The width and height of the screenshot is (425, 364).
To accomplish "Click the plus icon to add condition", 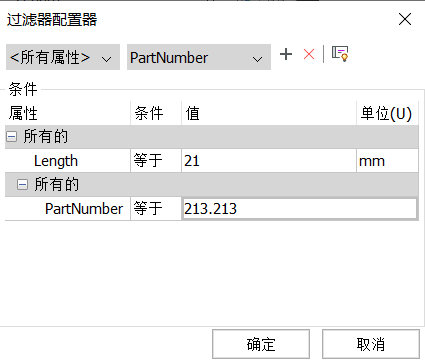I will click(286, 54).
